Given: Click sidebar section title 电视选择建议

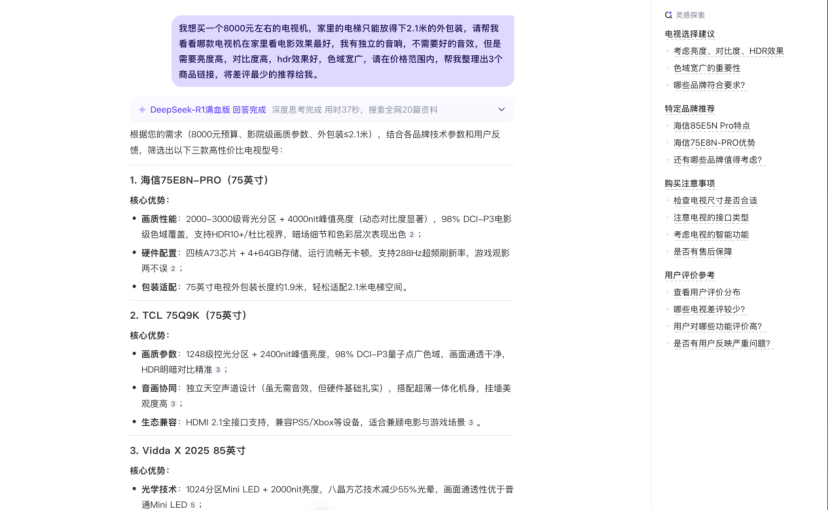Looking at the screenshot, I should (690, 34).
